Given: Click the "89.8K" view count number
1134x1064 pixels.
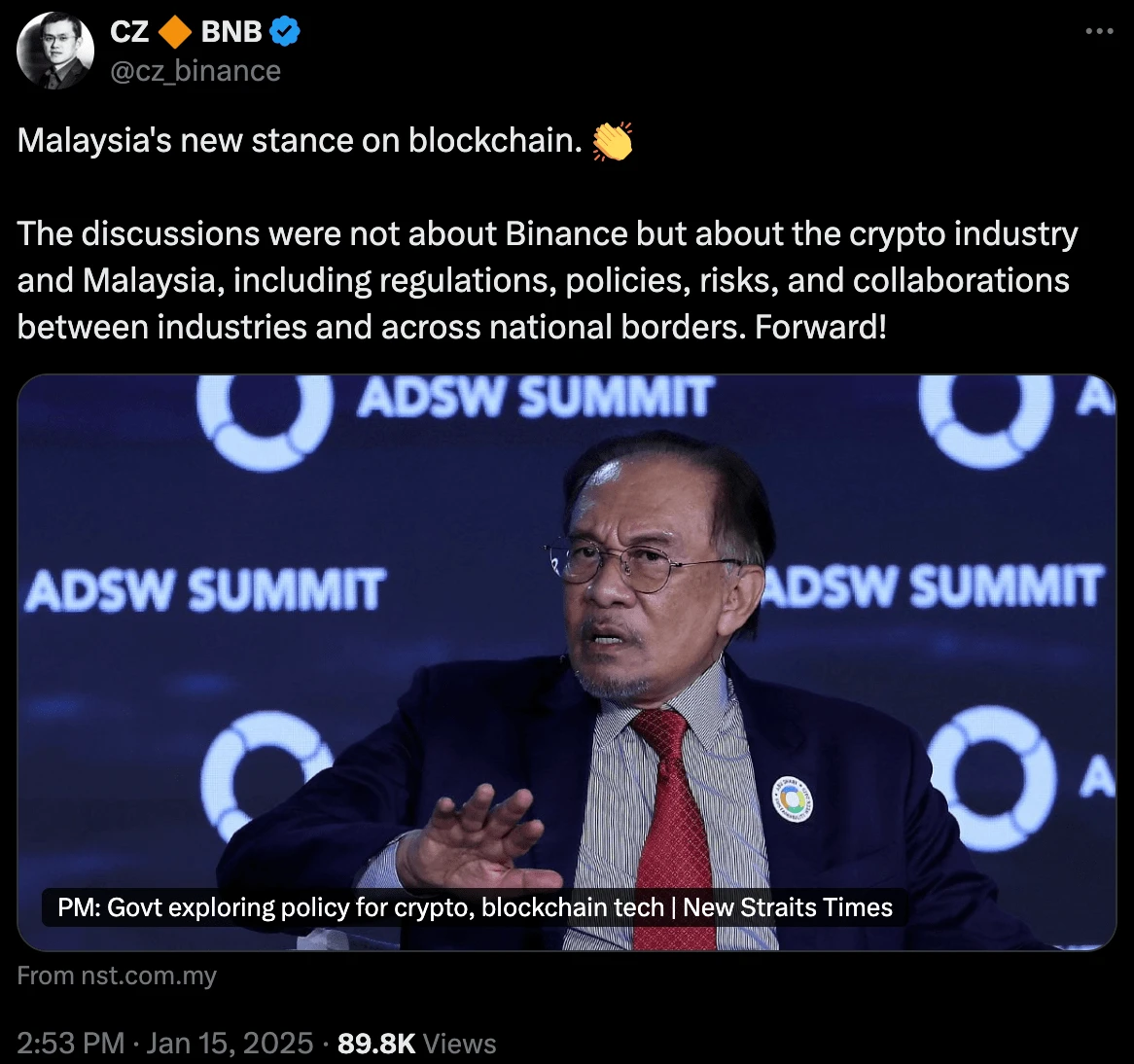Looking at the screenshot, I should coord(376,1044).
